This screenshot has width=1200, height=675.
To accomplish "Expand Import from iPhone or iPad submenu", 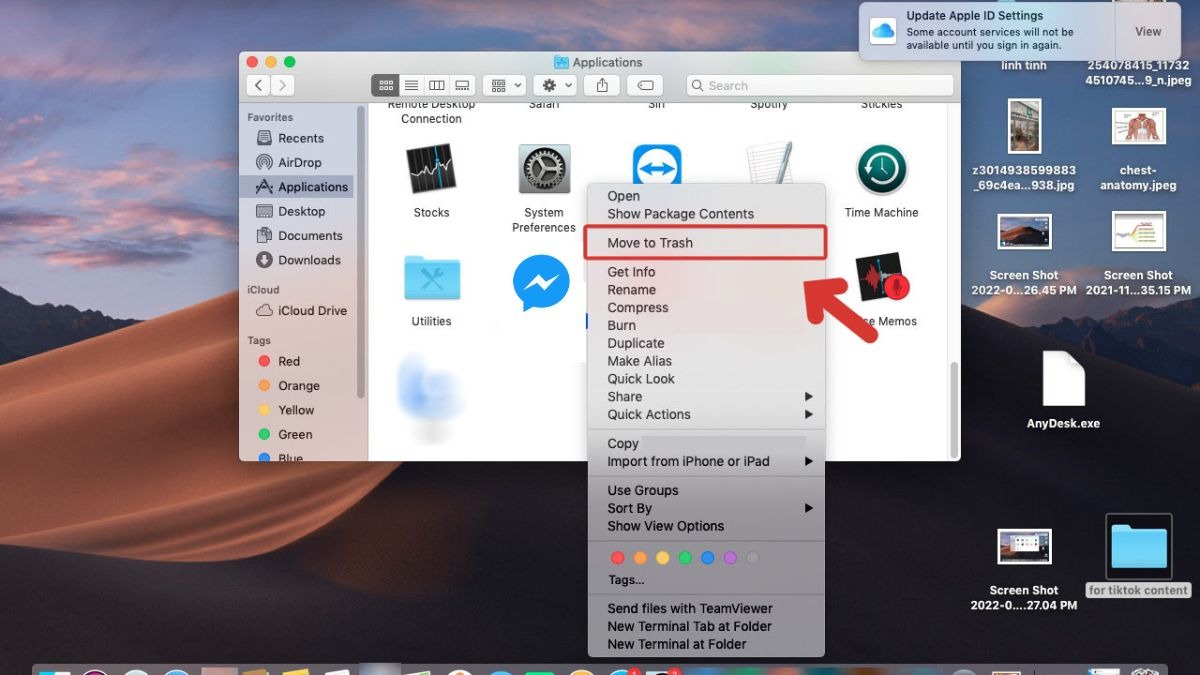I will (x=706, y=462).
